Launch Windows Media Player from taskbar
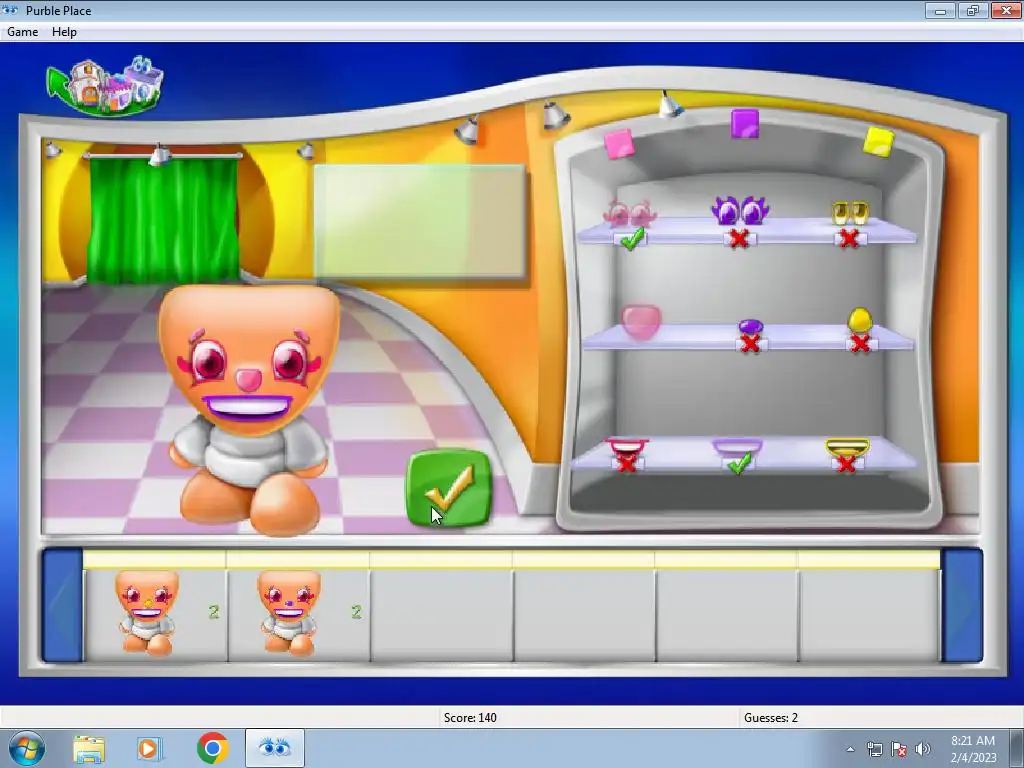Screen dimensions: 1024x768 (x=150, y=749)
